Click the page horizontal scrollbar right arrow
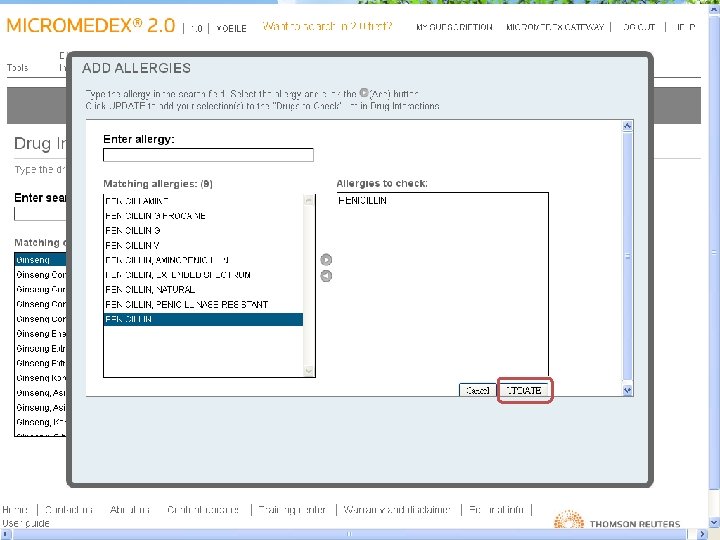Screen dimensions: 720x540 (x=703, y=534)
